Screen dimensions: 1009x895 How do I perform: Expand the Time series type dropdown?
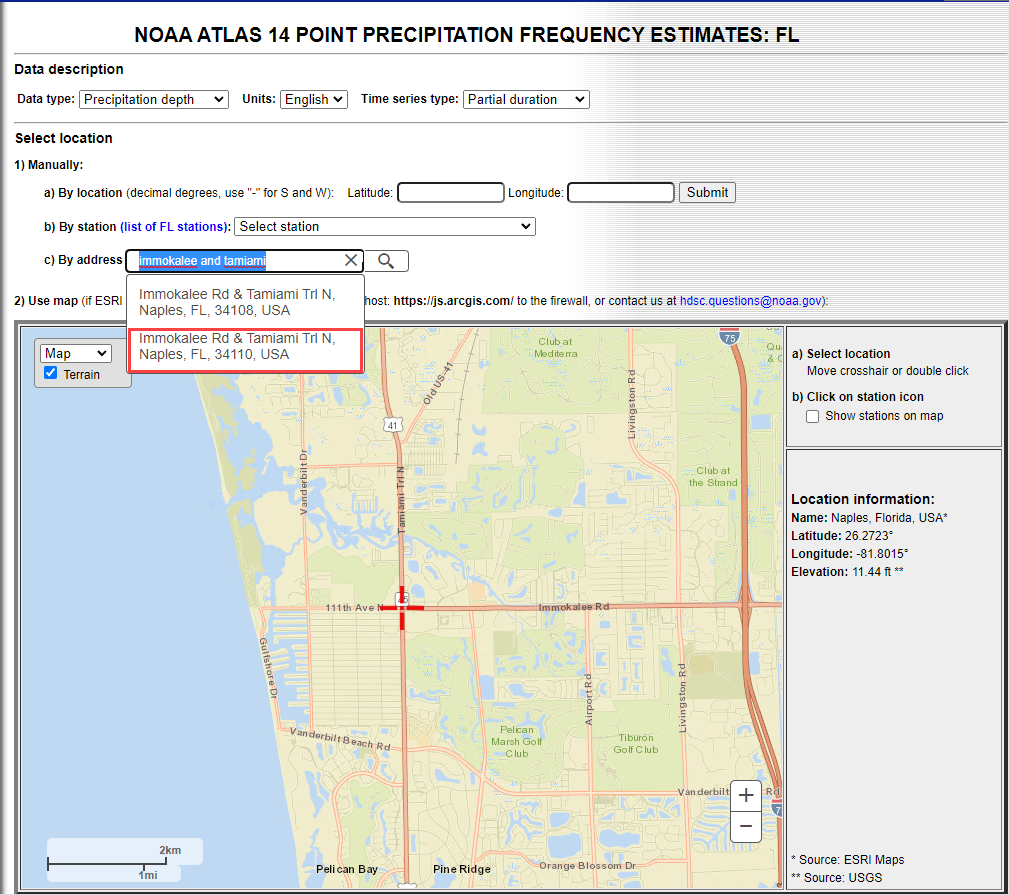click(526, 99)
